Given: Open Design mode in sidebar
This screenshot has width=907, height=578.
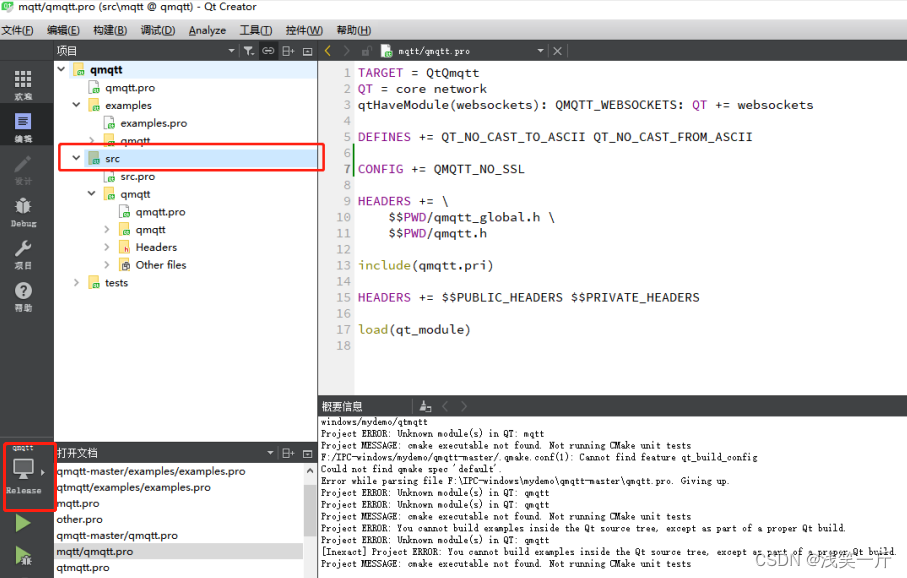Looking at the screenshot, I should click(x=23, y=170).
